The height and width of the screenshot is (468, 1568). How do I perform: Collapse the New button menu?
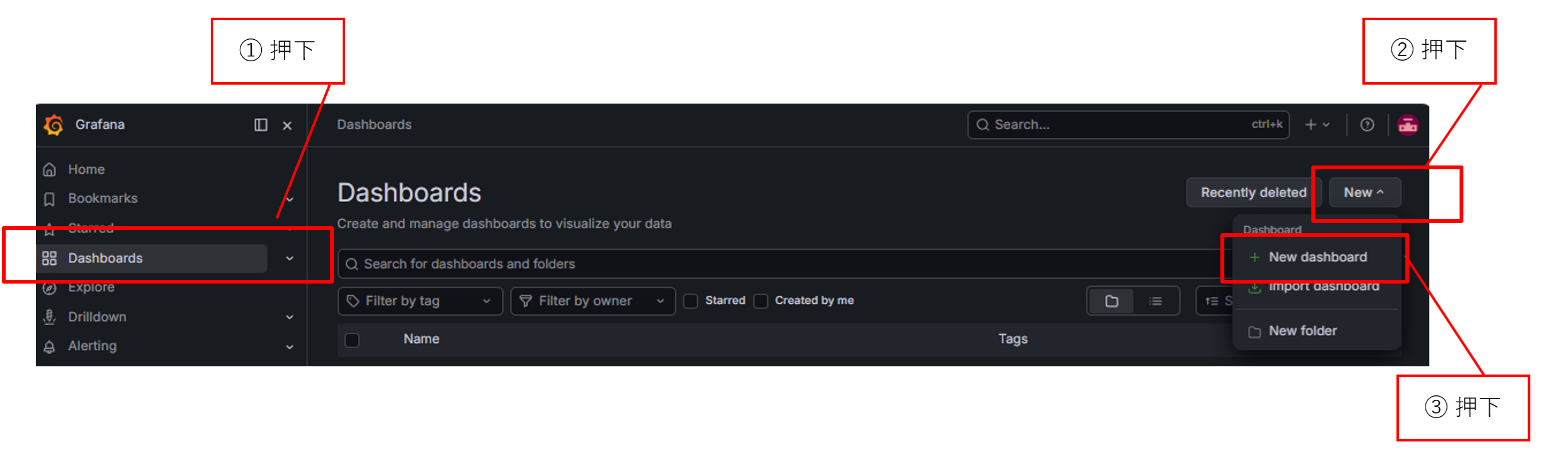[x=1365, y=193]
